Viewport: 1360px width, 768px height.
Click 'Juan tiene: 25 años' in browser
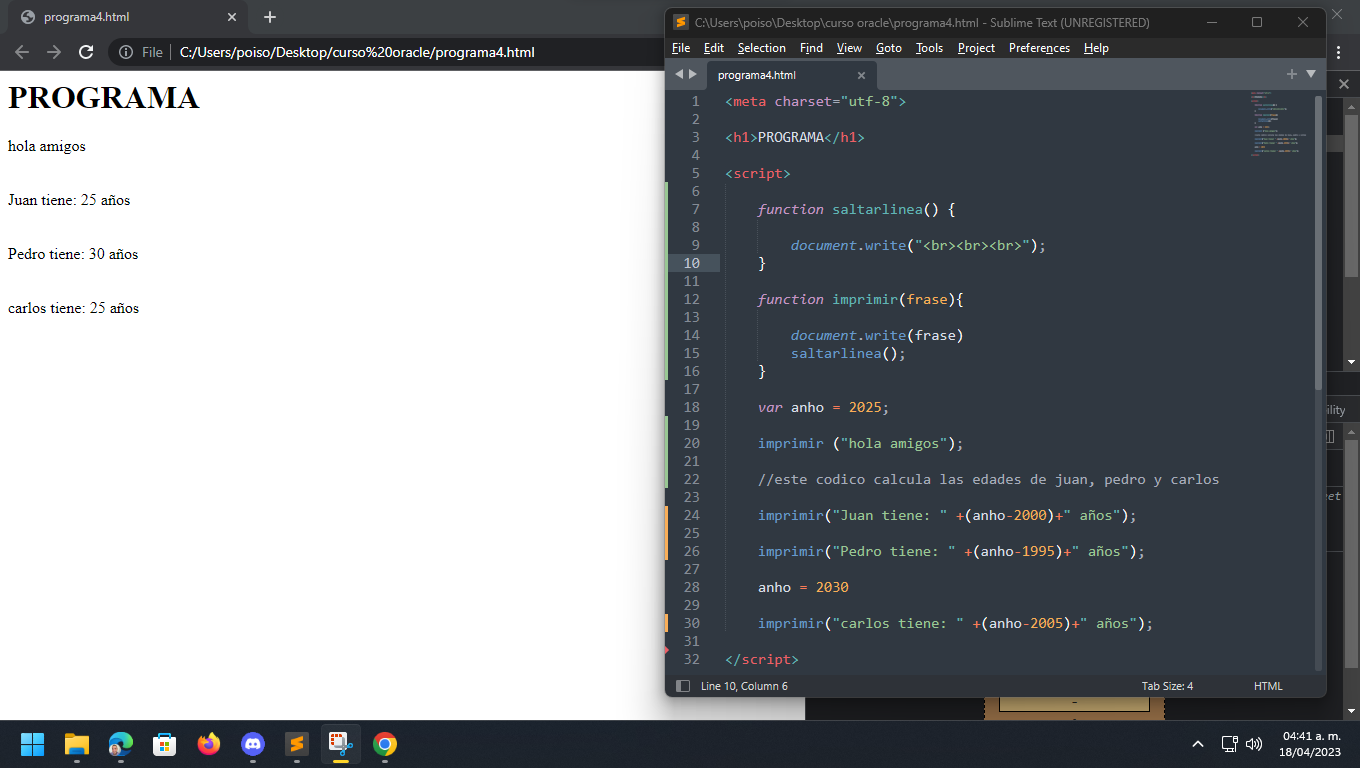(x=69, y=200)
